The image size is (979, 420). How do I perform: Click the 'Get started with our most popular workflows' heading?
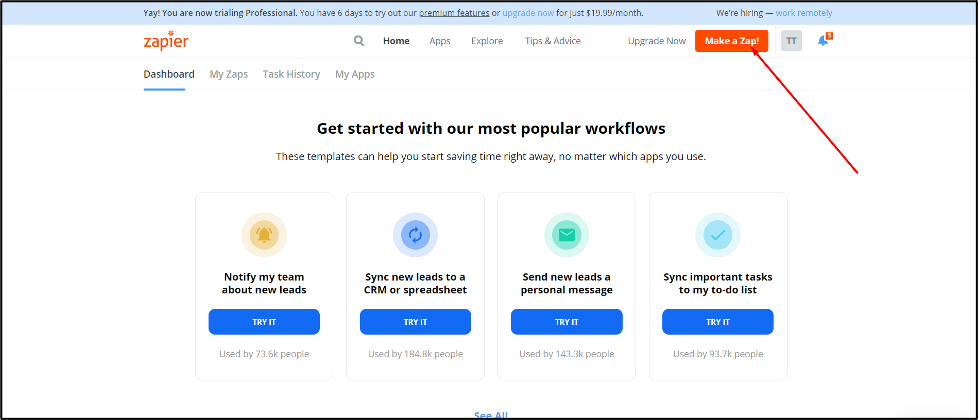[x=491, y=129]
